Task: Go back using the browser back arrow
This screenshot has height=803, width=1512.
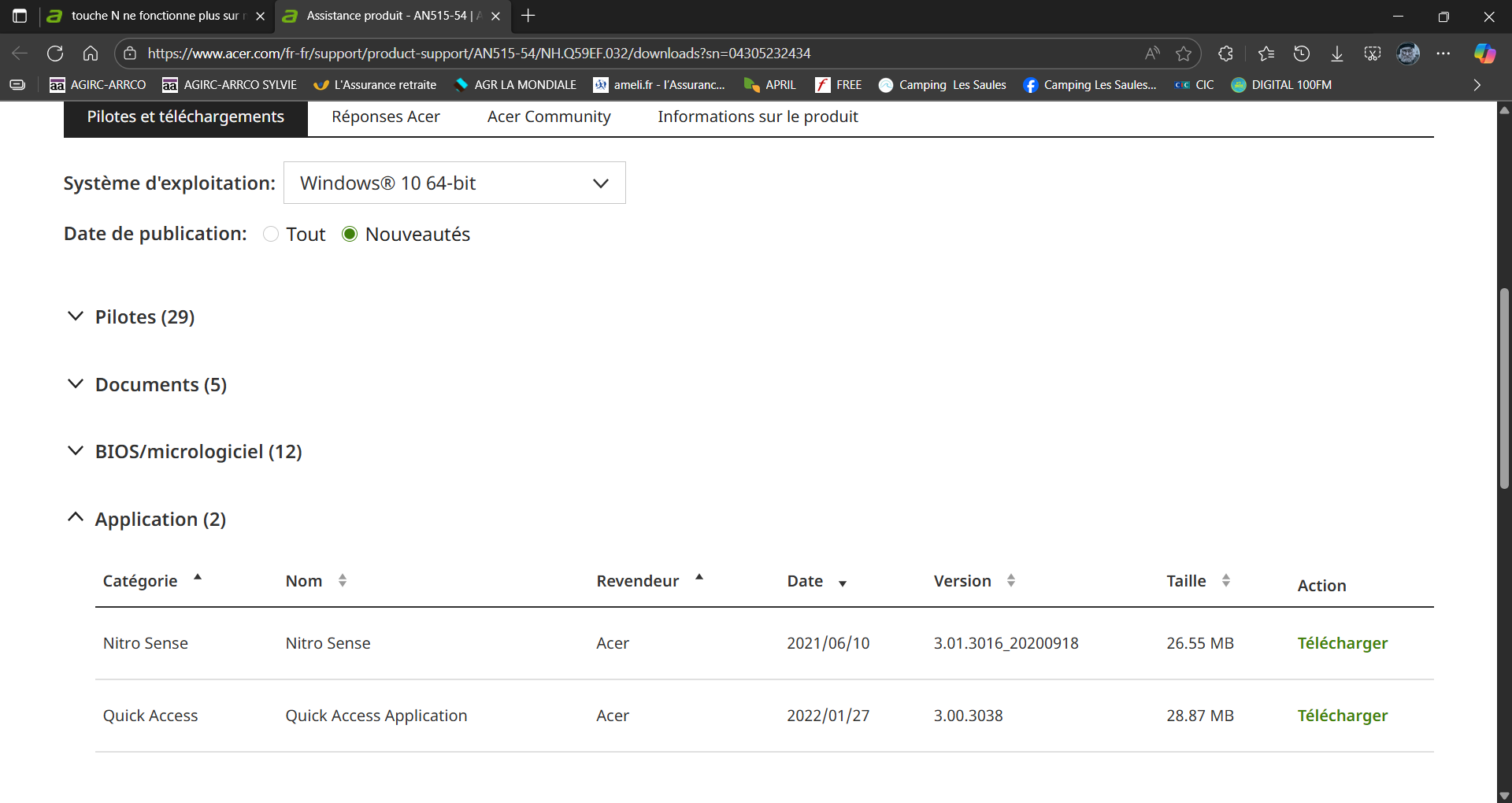Action: coord(20,54)
